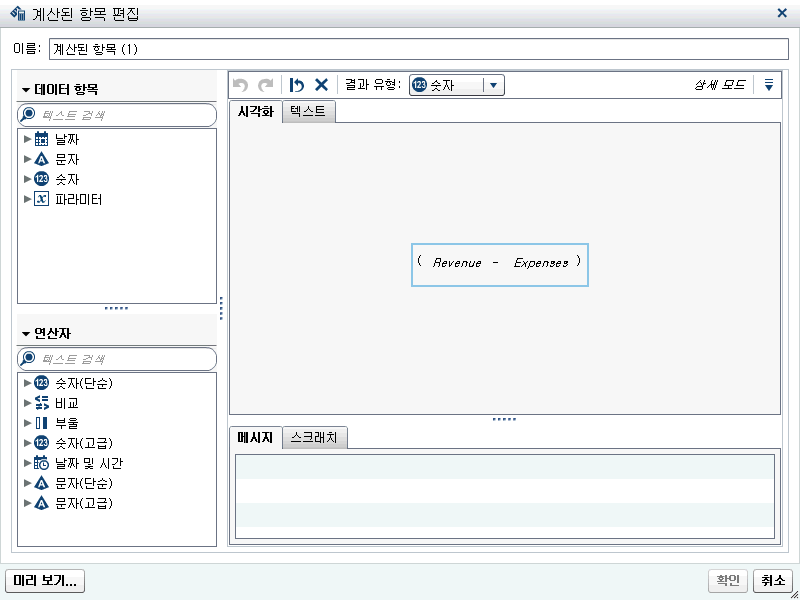
Task: Click the comparison icon beside 비교
Action: (39, 403)
